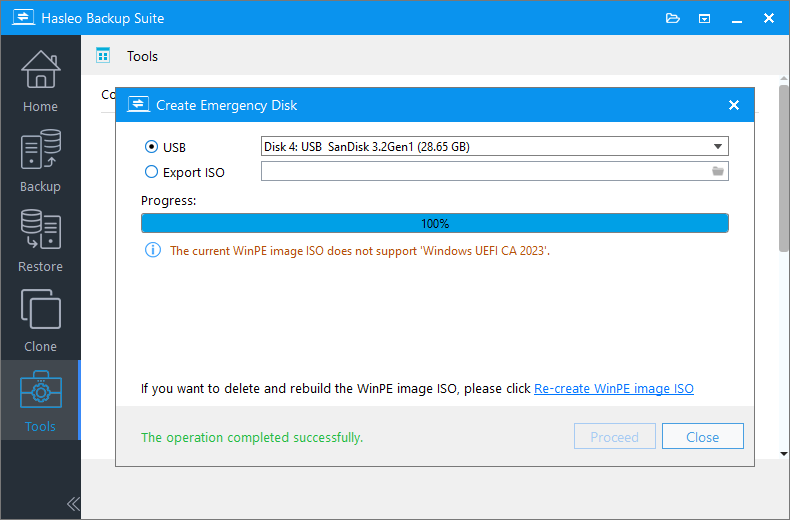Click the info icon beside the WinPE warning
The image size is (790, 520).
(153, 250)
